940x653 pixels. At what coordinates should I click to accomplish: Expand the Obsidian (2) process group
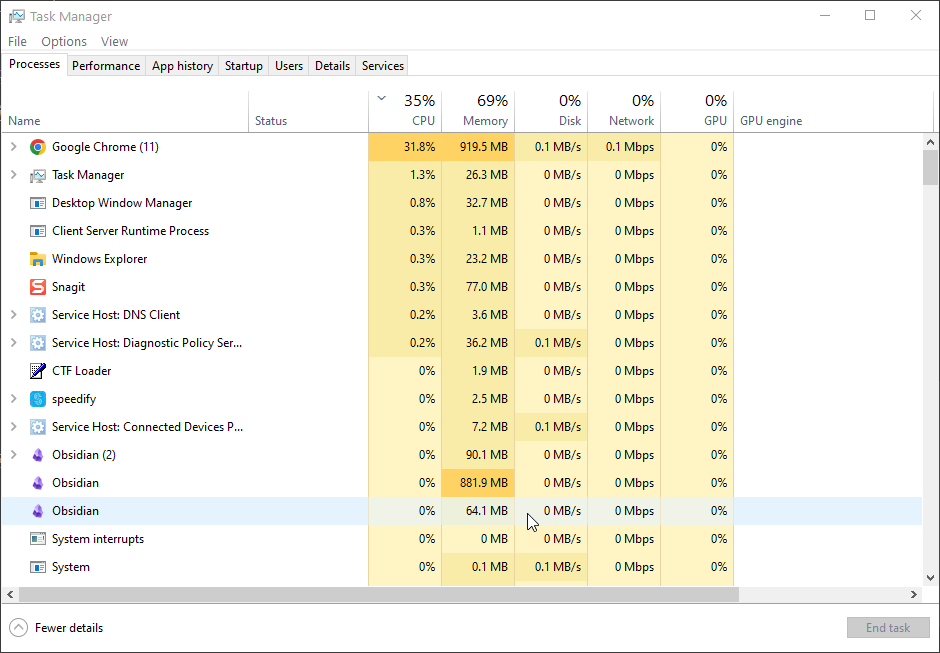click(x=14, y=455)
